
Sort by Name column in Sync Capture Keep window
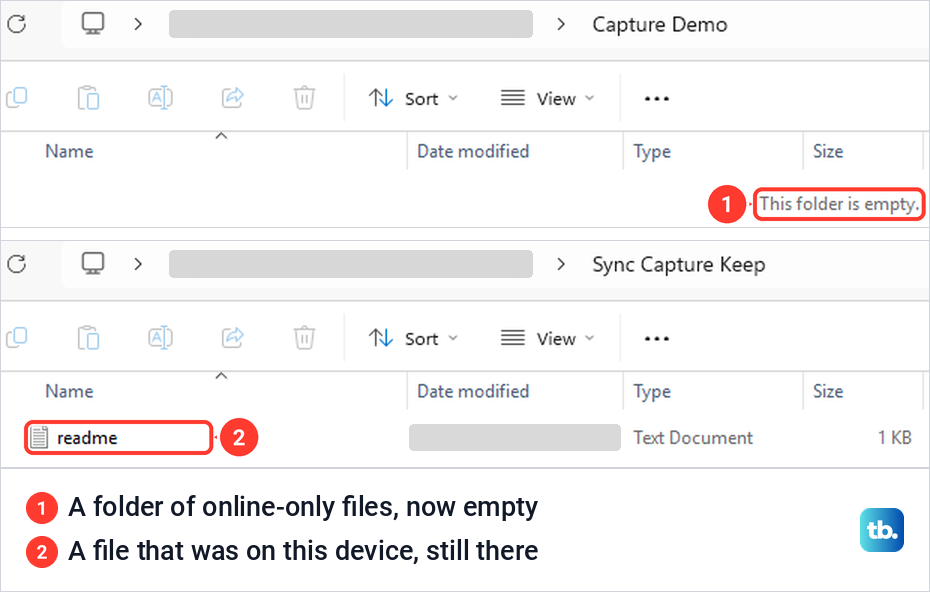[69, 391]
